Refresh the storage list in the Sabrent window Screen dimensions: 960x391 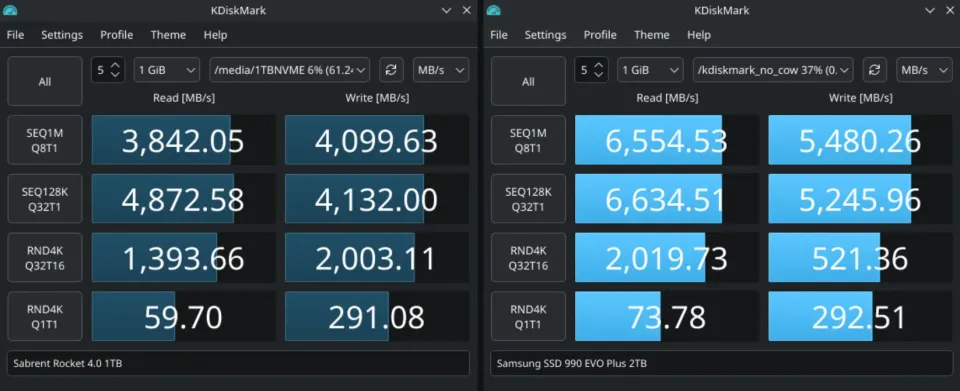391,70
